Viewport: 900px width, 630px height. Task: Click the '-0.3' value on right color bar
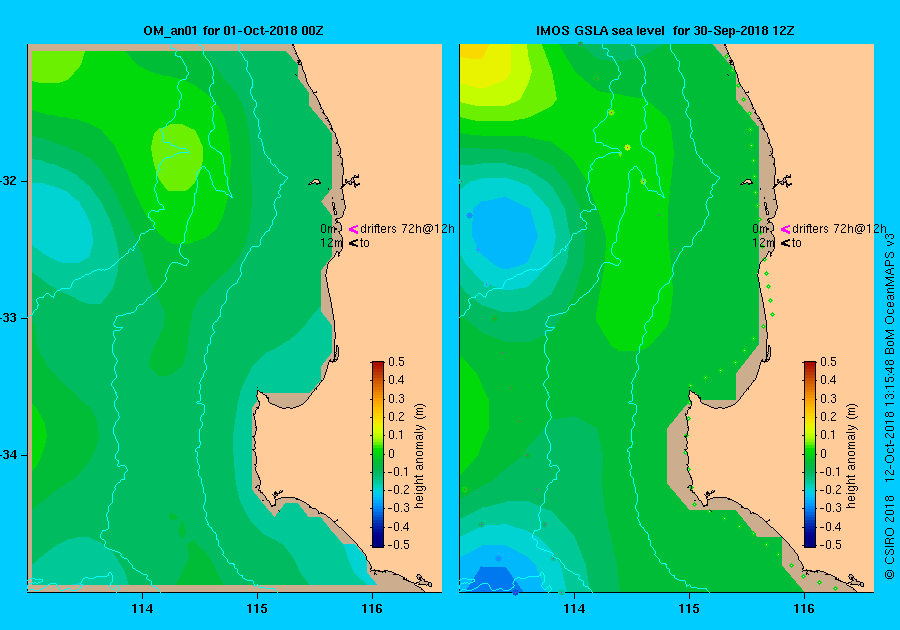tap(829, 508)
